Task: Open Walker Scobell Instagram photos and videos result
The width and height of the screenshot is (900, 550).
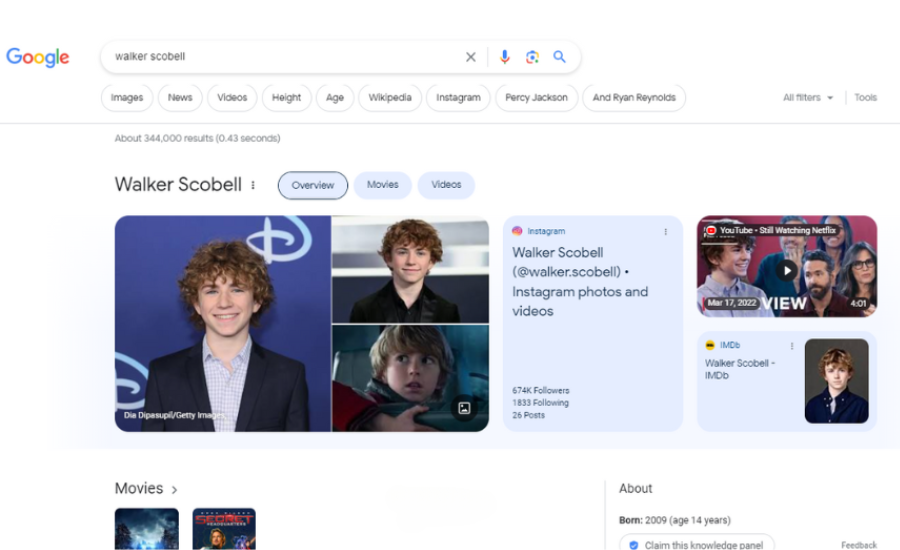Action: (x=580, y=282)
